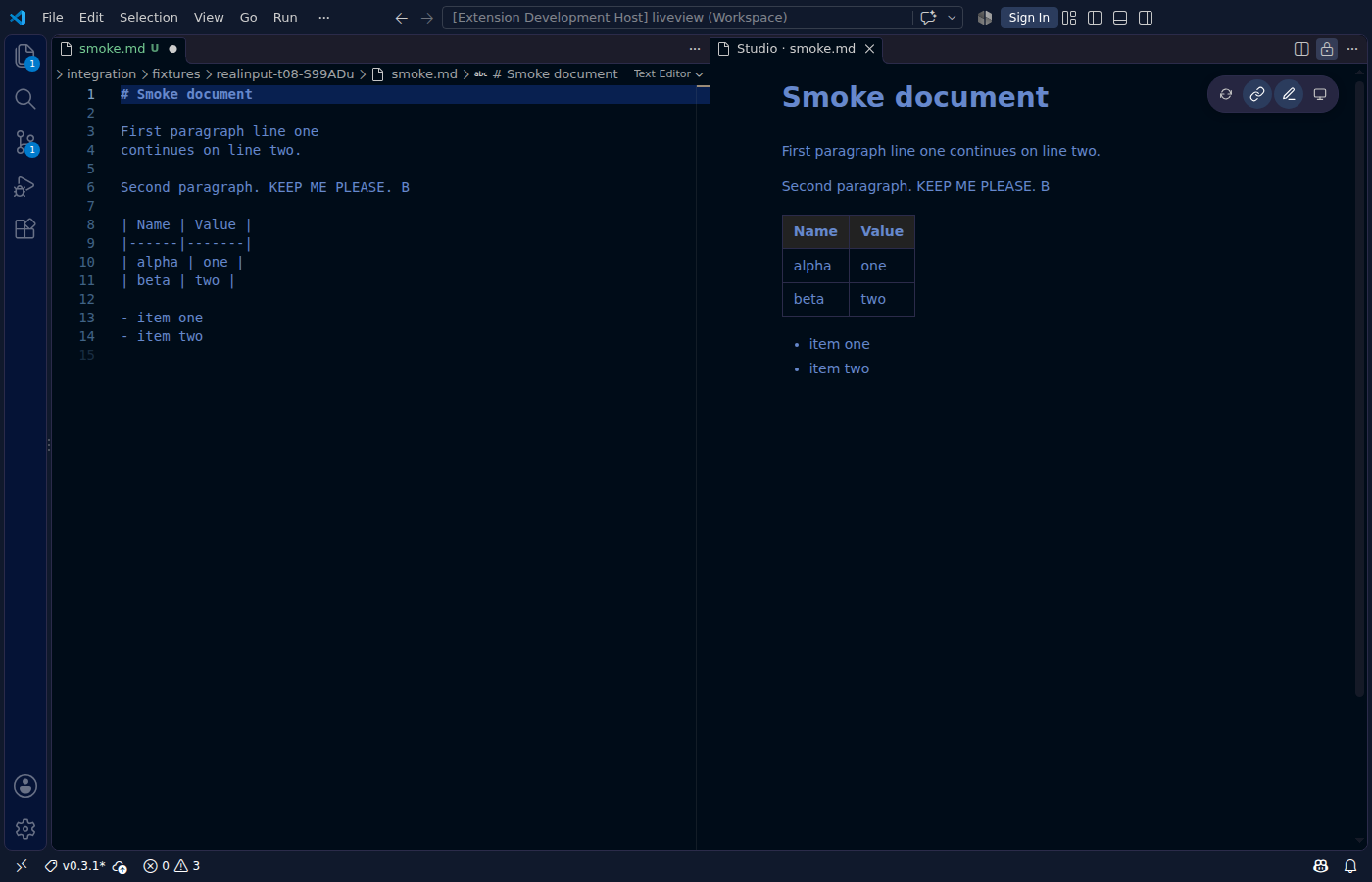
Task: Toggle the secondary side bar
Action: pyautogui.click(x=1146, y=18)
